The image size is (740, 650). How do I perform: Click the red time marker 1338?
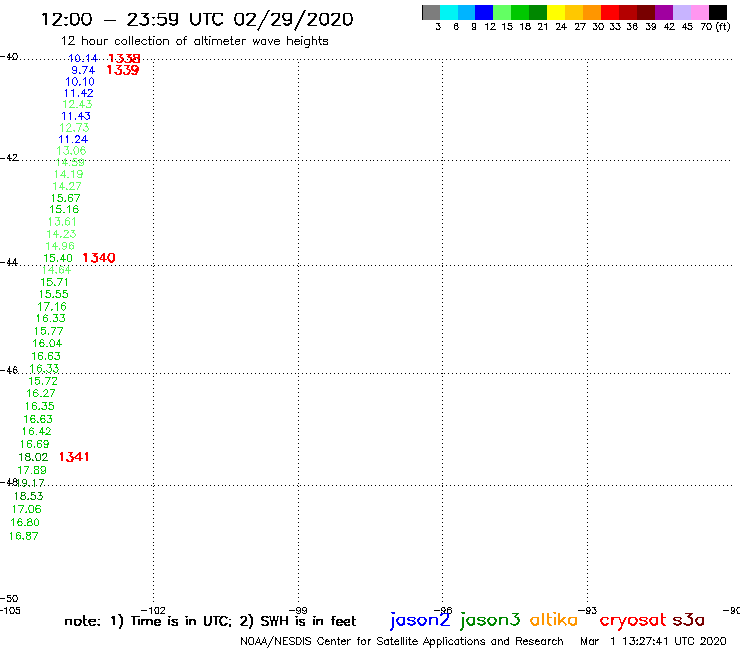tap(124, 59)
